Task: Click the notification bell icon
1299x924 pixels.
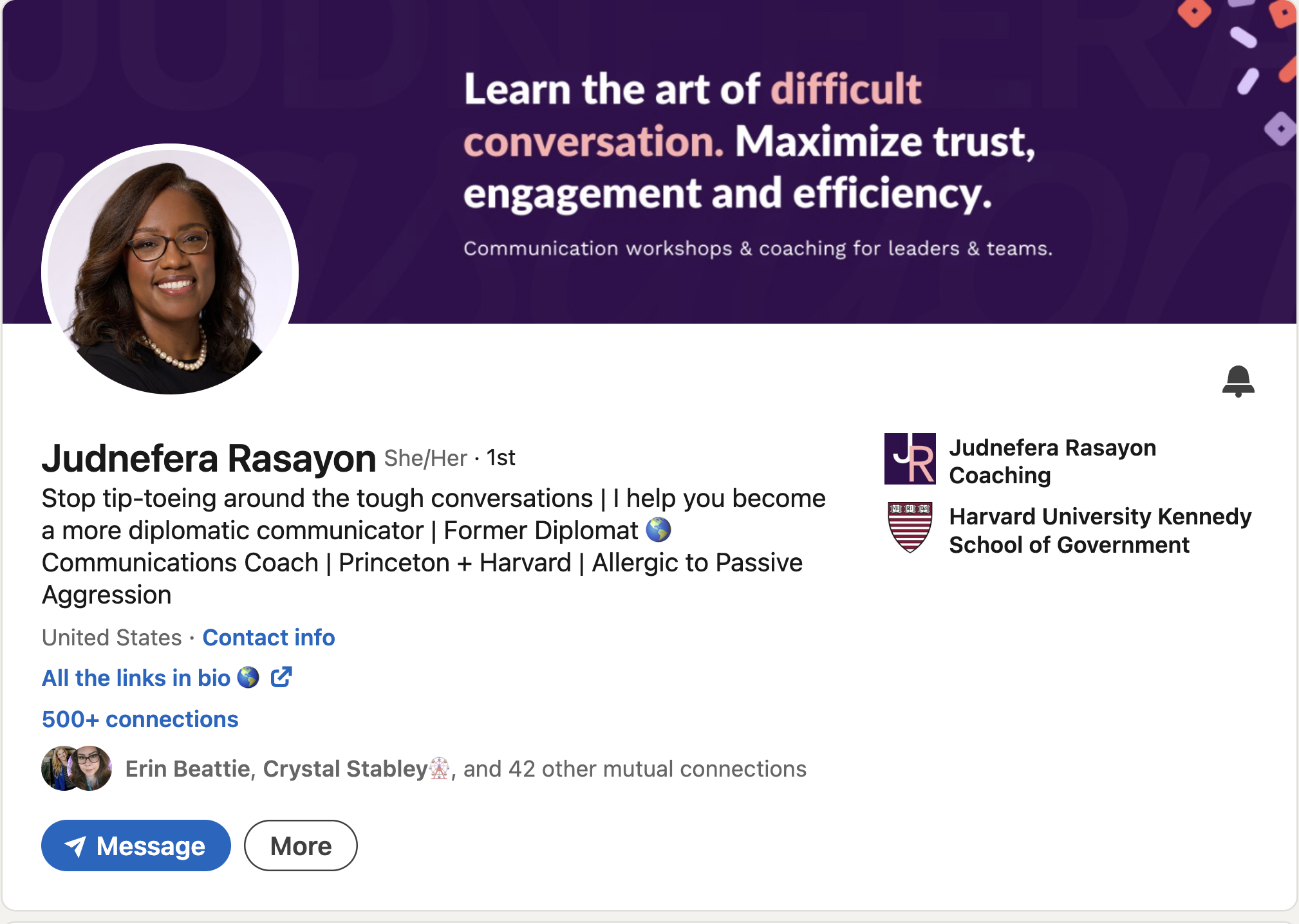Action: pyautogui.click(x=1239, y=382)
